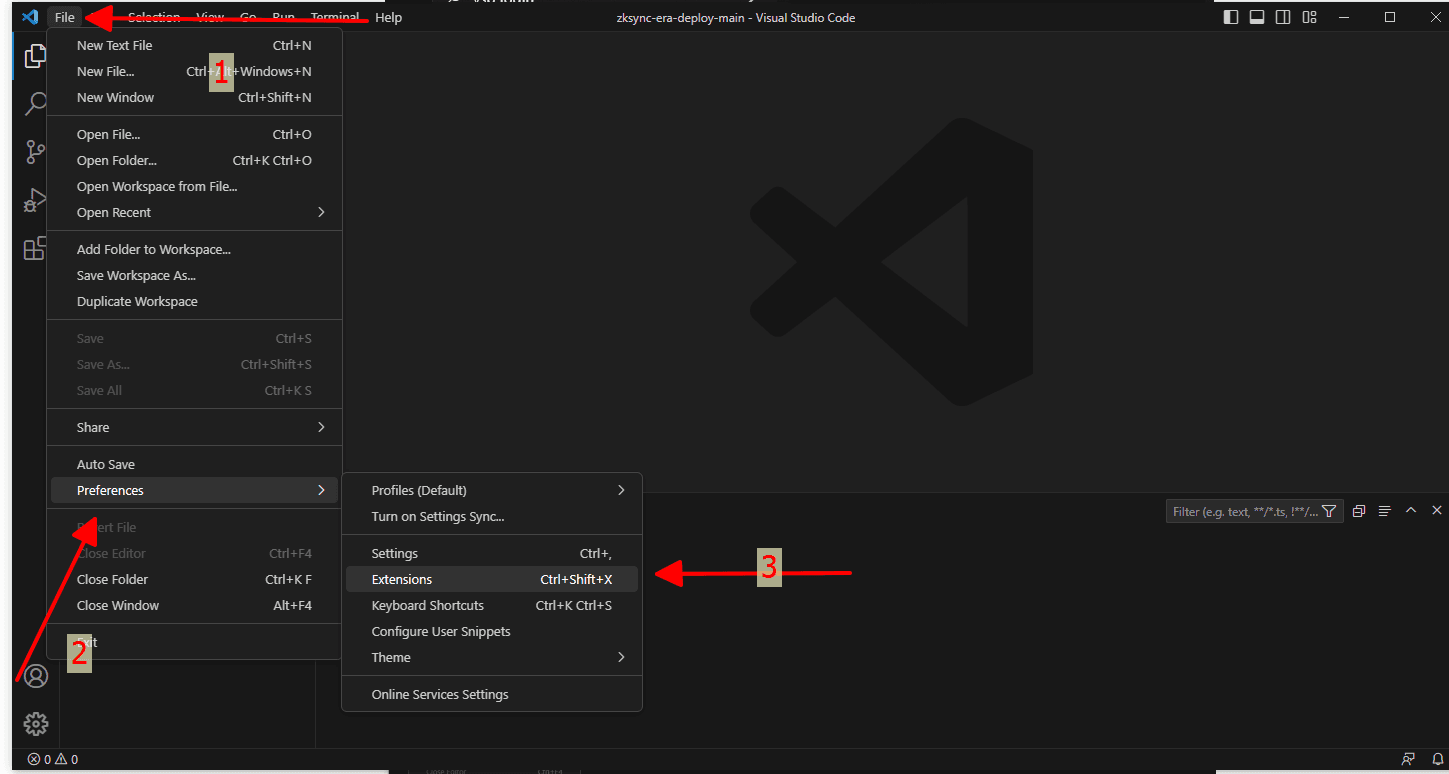Click the funnel filter icon in panel
This screenshot has height=774, width=1449.
point(1329,511)
